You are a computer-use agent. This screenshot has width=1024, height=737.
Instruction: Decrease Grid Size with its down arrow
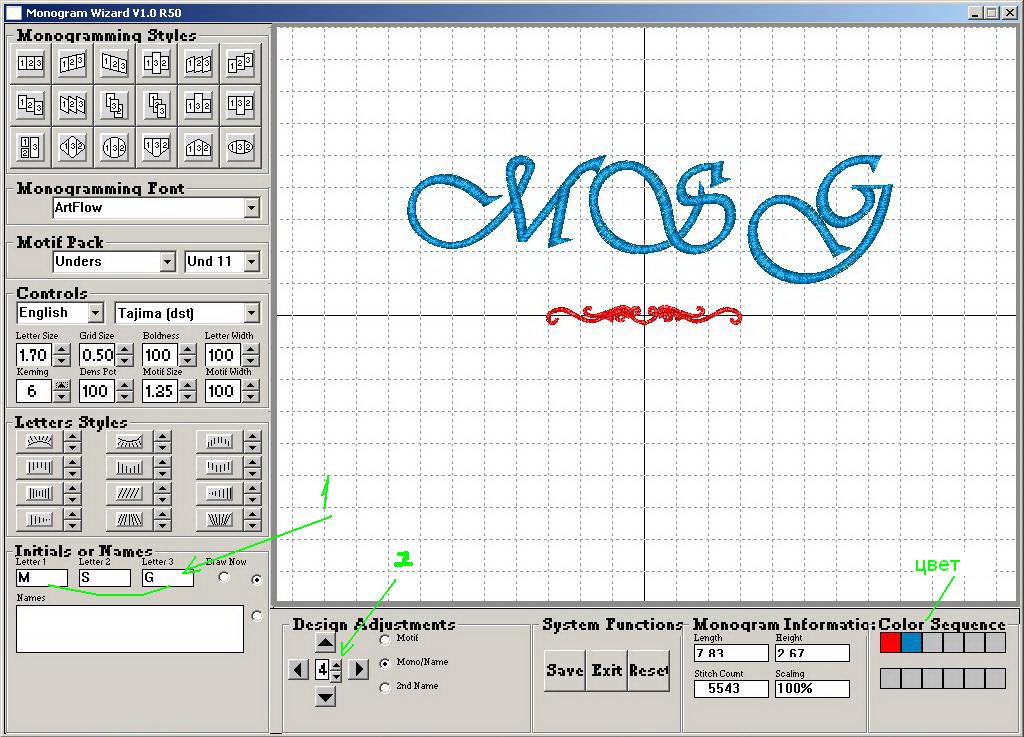[x=125, y=361]
